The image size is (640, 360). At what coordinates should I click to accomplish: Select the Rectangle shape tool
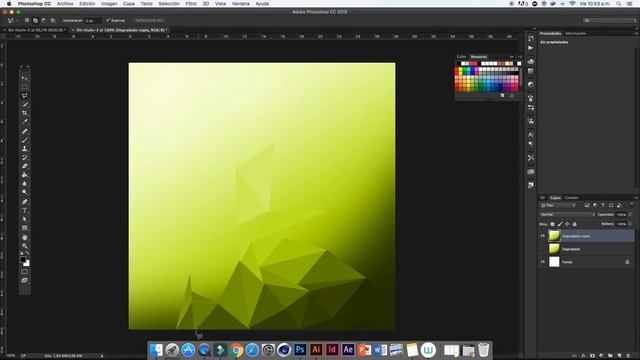click(24, 228)
